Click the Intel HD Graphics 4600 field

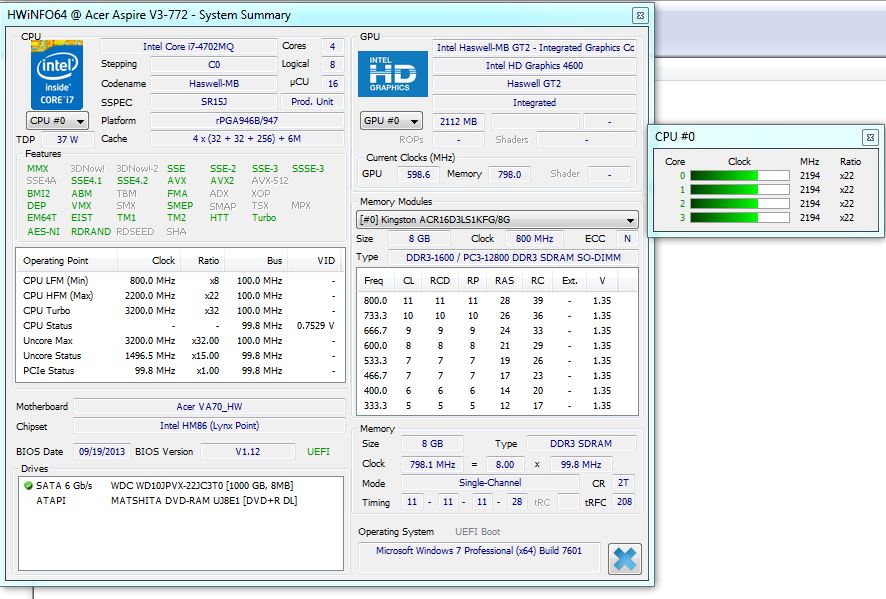tap(535, 66)
